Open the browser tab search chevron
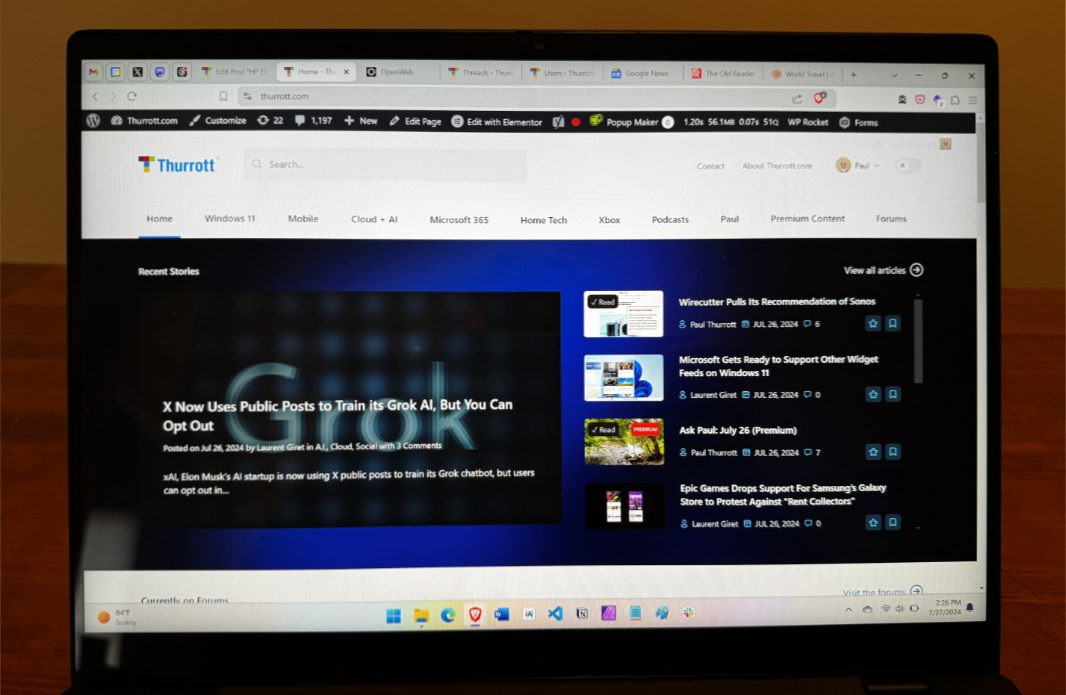Screen dimensions: 1066x695 [894, 75]
